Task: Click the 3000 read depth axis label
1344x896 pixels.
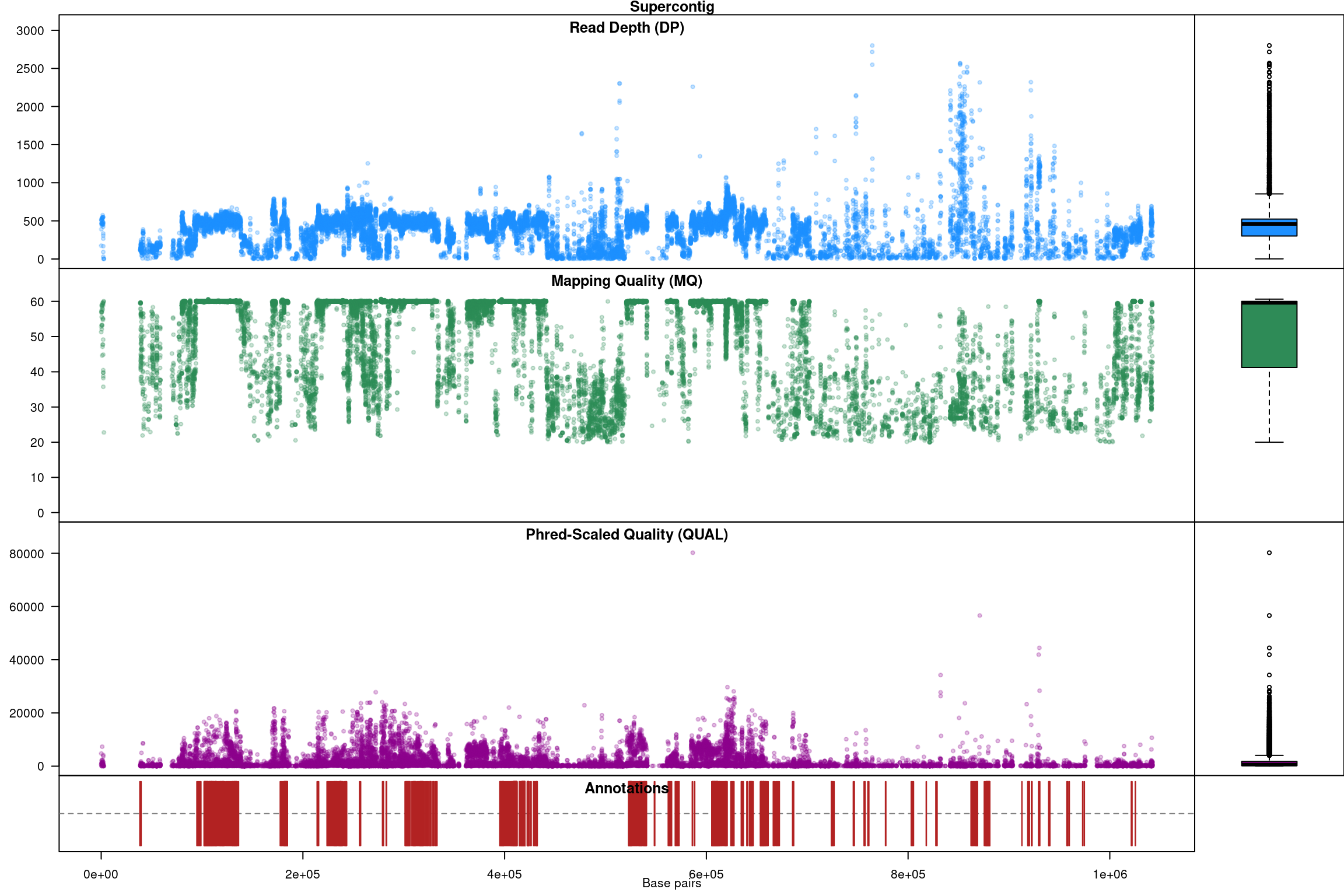Action: [30, 31]
